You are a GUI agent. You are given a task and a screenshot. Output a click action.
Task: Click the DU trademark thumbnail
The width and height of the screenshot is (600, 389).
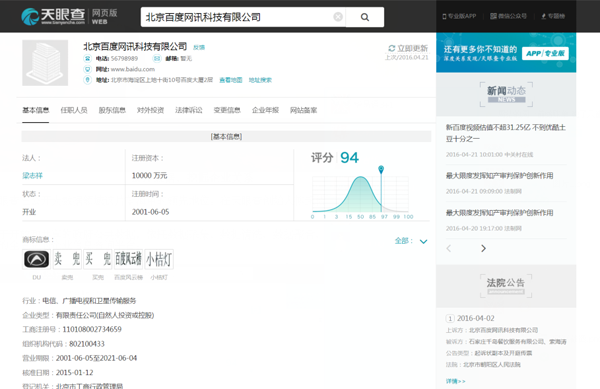pyautogui.click(x=36, y=259)
